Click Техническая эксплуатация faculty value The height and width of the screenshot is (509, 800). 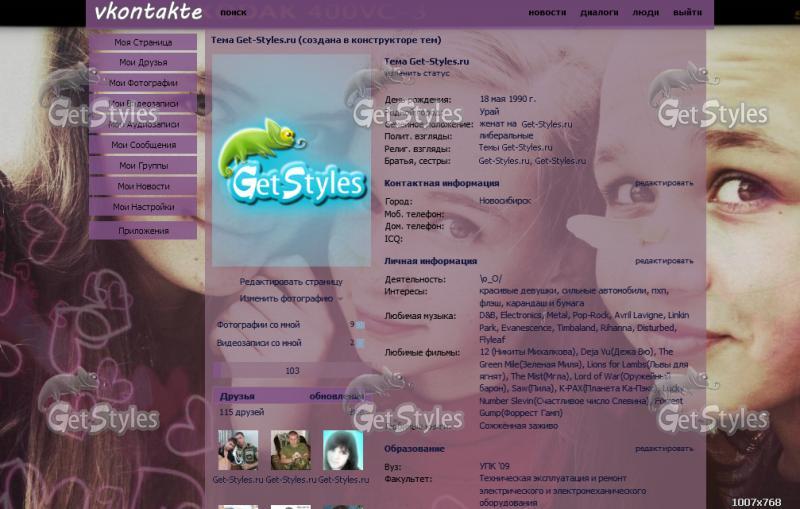pyautogui.click(x=533, y=478)
